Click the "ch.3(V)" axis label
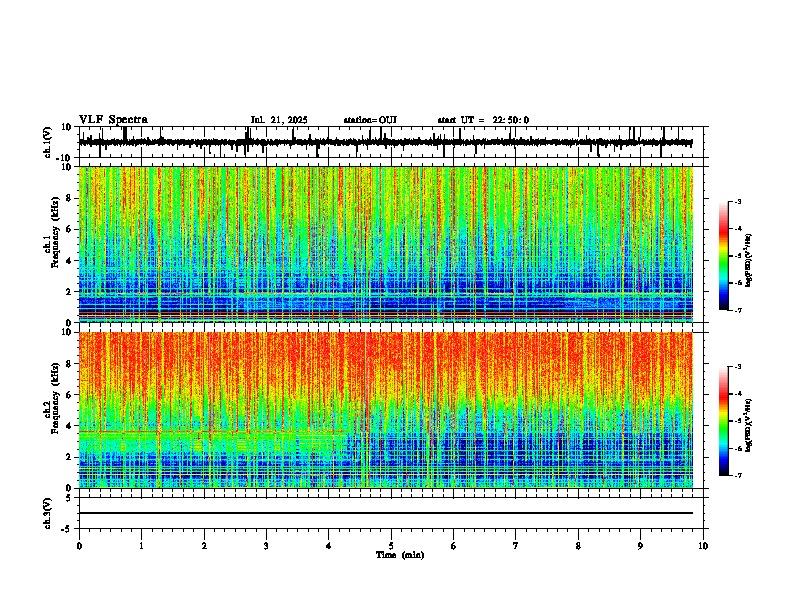The height and width of the screenshot is (612, 792). (x=48, y=513)
